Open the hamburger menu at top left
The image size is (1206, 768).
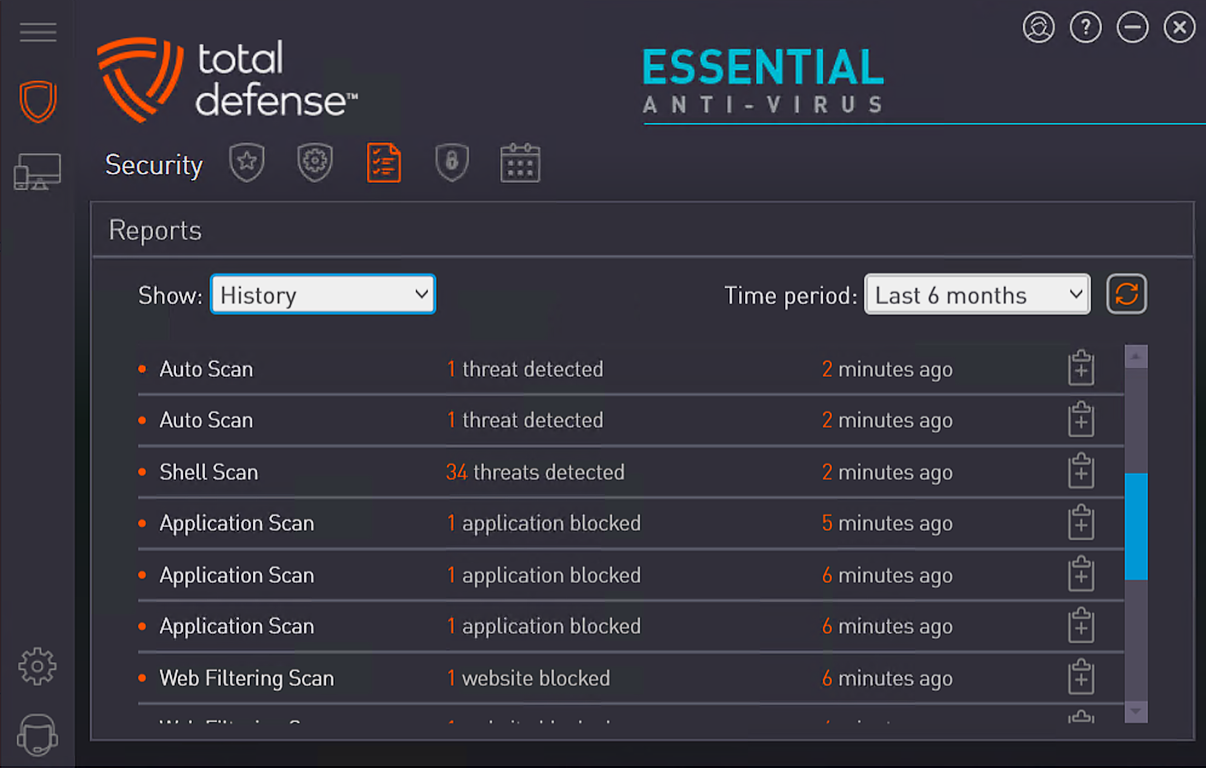pyautogui.click(x=38, y=31)
